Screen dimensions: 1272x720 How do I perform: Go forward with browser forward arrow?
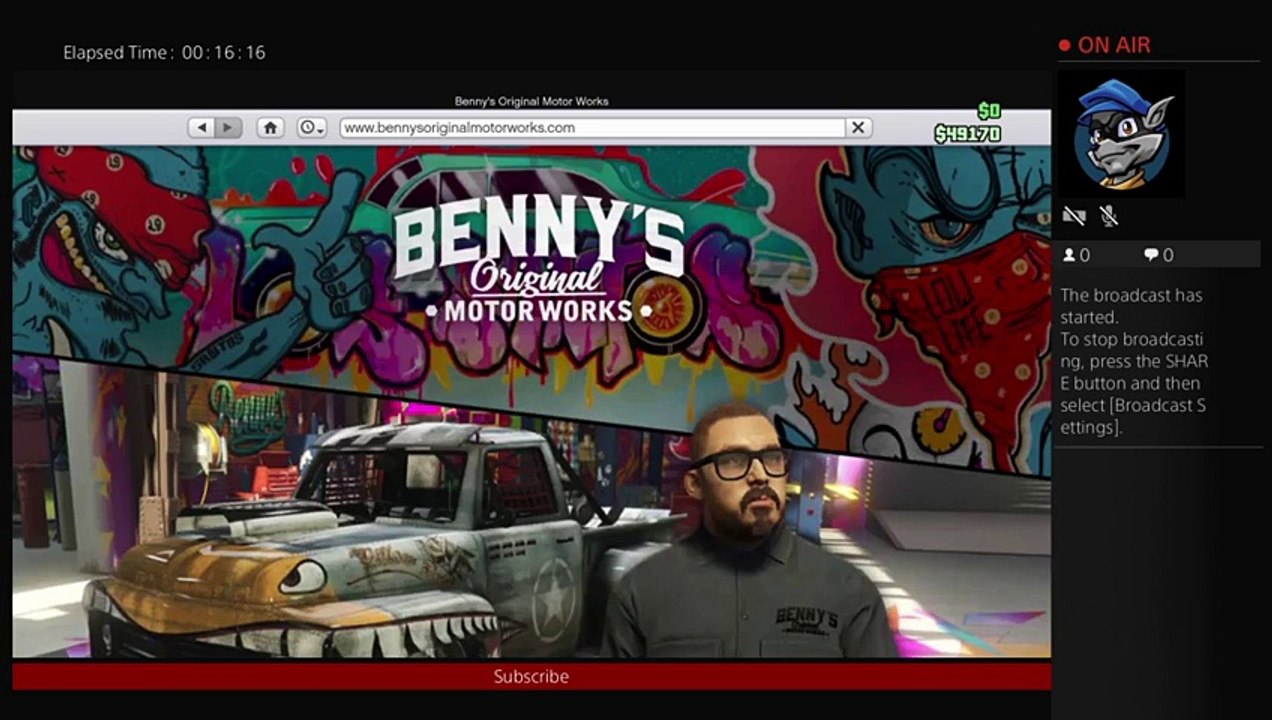229,128
